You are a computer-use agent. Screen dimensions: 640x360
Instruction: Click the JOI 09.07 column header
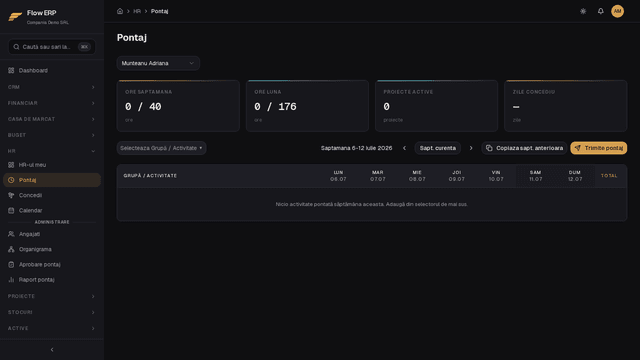click(x=457, y=176)
